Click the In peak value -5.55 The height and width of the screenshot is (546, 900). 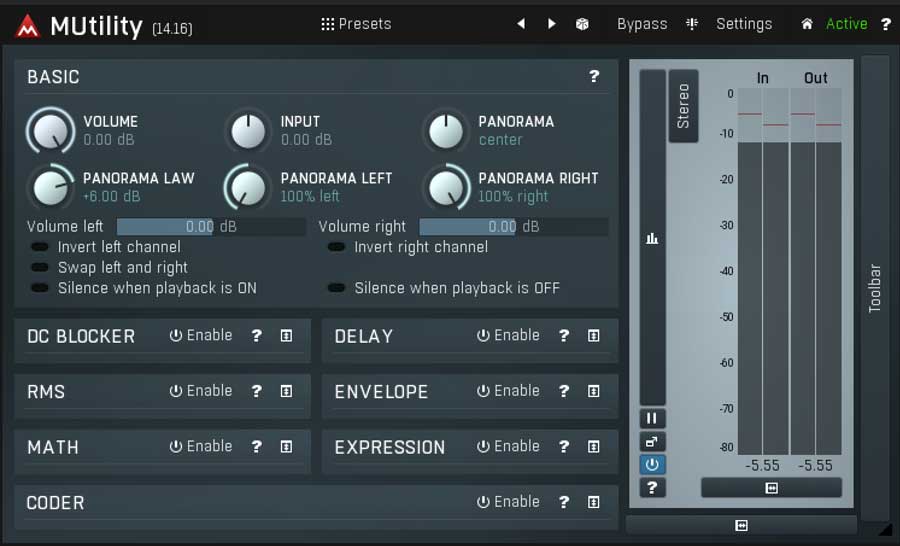(762, 466)
